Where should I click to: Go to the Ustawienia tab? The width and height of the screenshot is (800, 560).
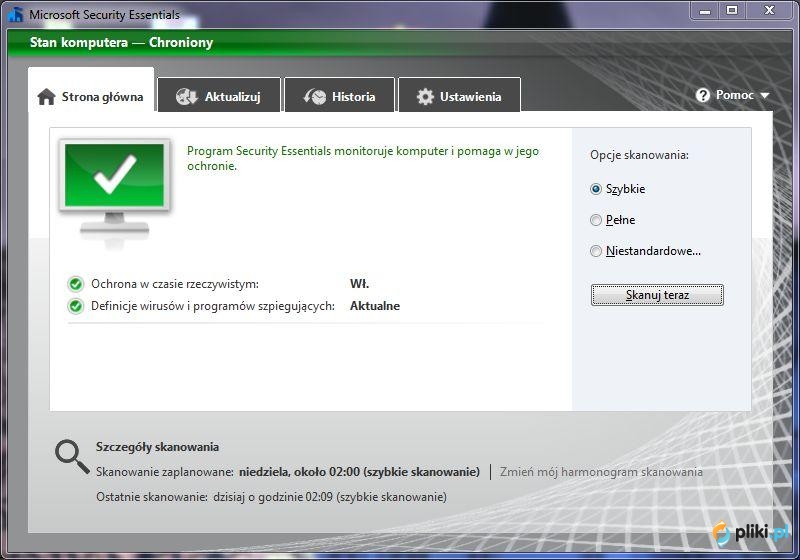459,95
